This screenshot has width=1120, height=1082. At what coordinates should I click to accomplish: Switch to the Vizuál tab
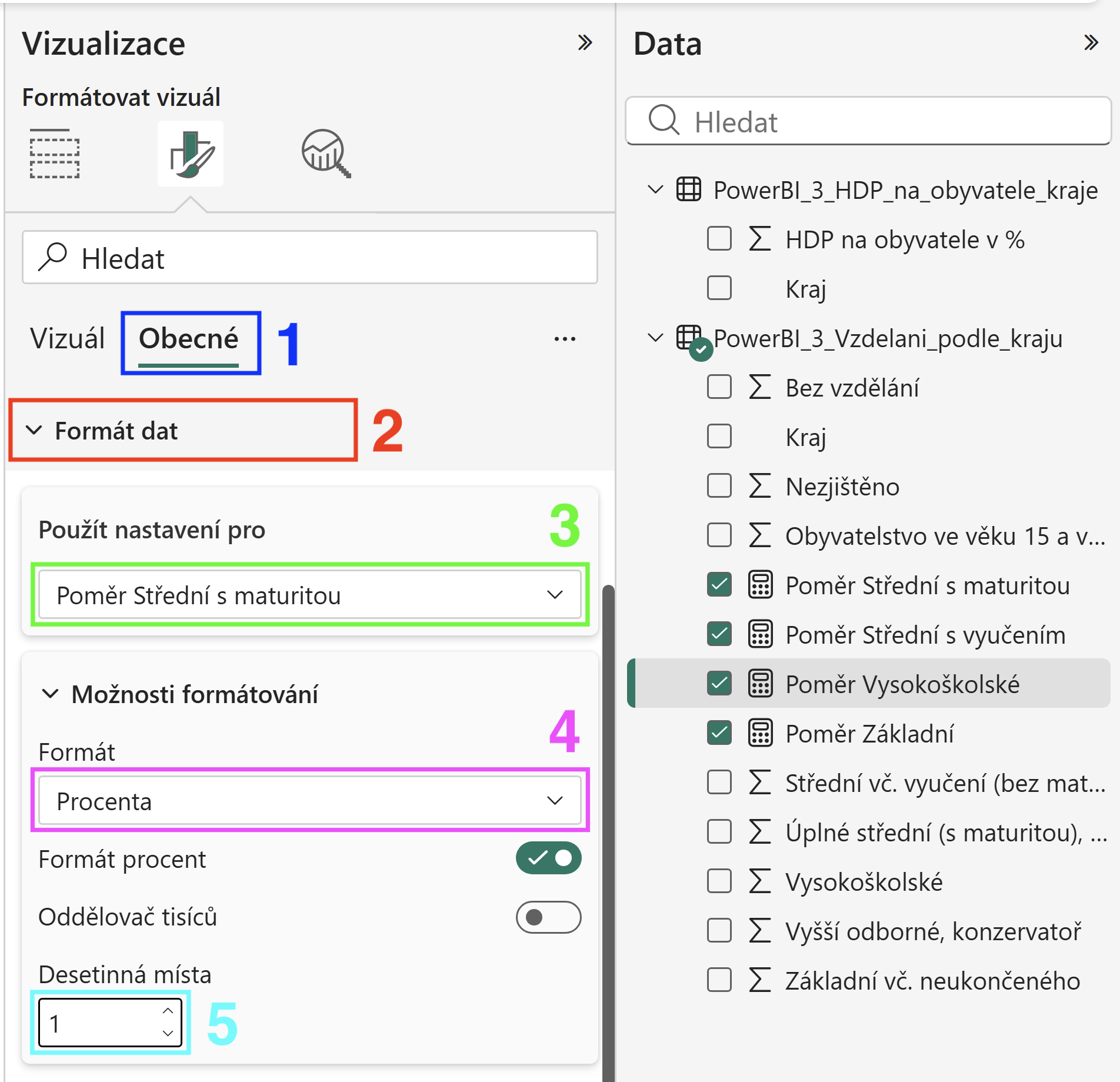[x=68, y=338]
